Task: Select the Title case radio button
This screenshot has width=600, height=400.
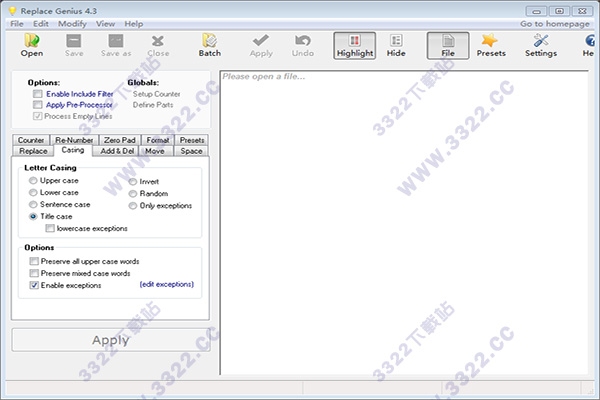Action: [x=33, y=216]
